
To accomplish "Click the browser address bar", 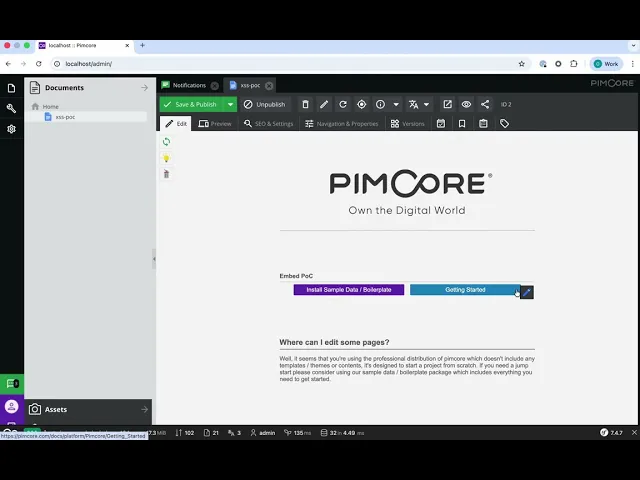I will pyautogui.click(x=286, y=64).
